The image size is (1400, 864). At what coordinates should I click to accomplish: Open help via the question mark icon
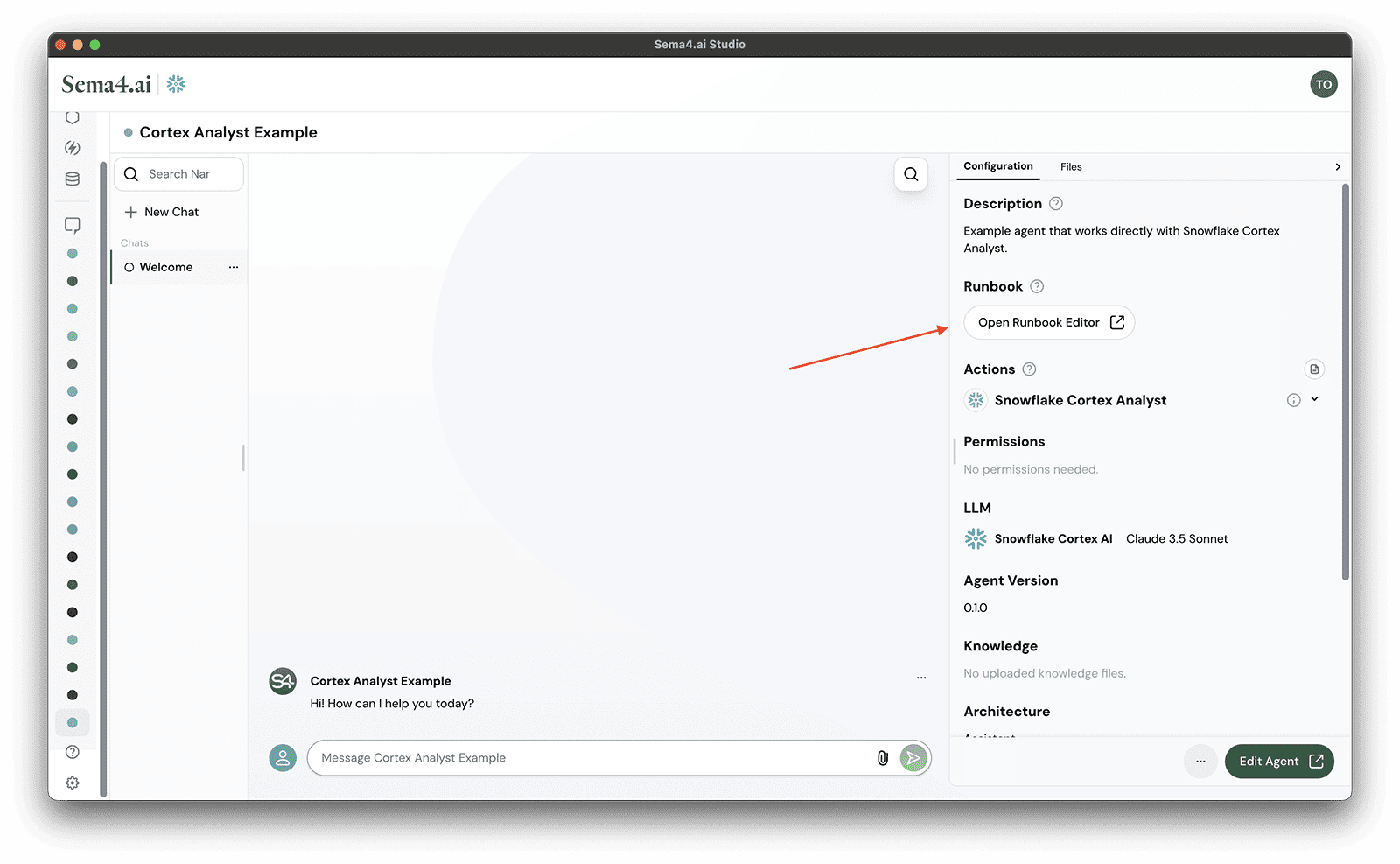(x=73, y=752)
